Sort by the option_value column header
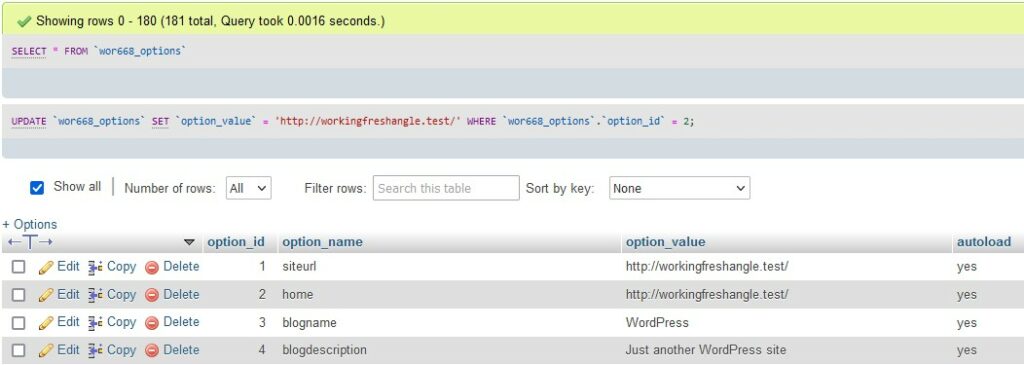Image resolution: width=1024 pixels, height=365 pixels. [x=665, y=242]
